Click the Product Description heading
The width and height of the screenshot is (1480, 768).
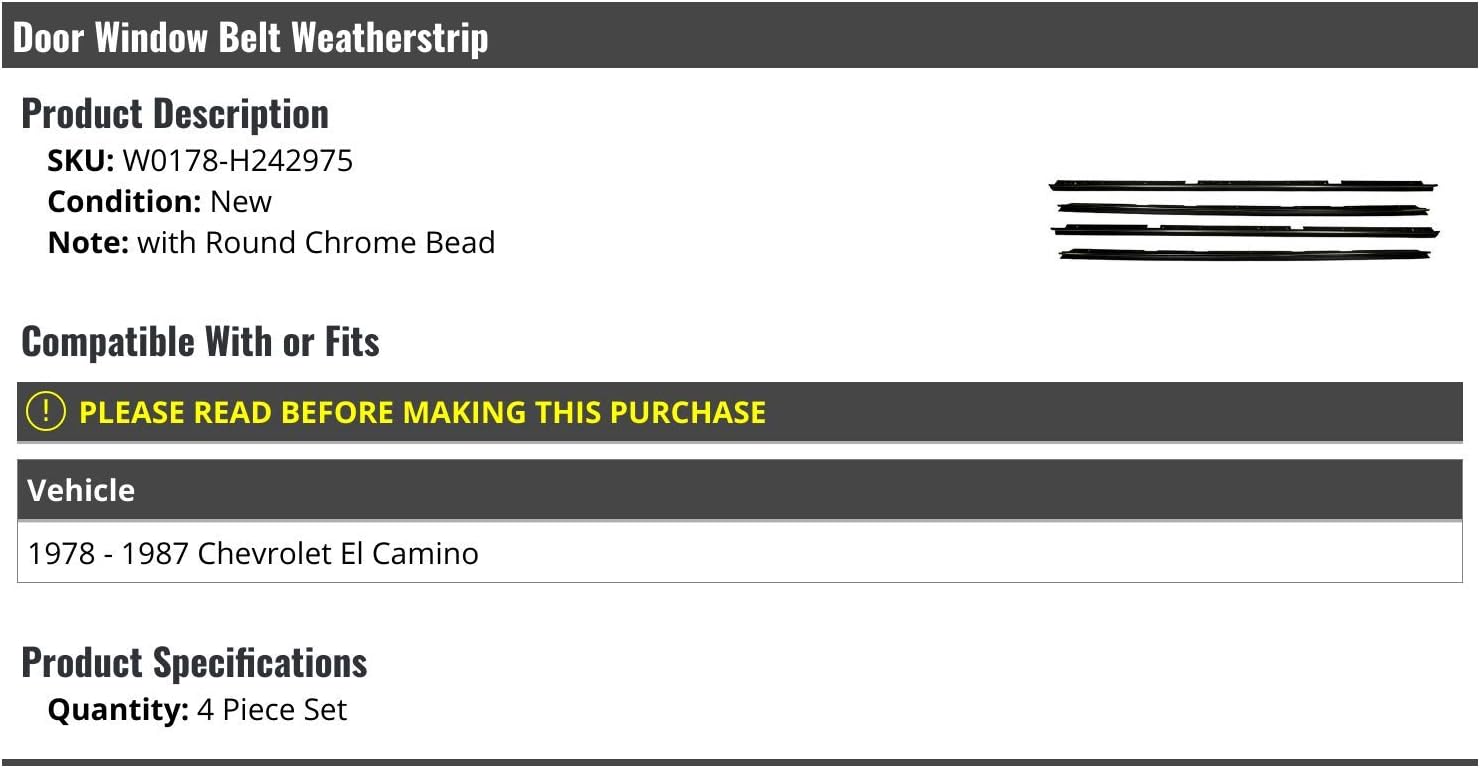(175, 114)
